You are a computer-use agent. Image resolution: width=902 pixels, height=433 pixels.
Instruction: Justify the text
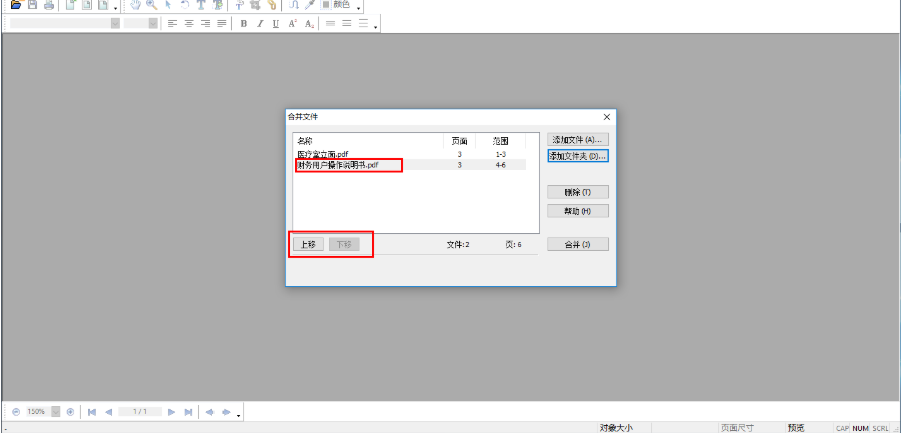click(222, 24)
